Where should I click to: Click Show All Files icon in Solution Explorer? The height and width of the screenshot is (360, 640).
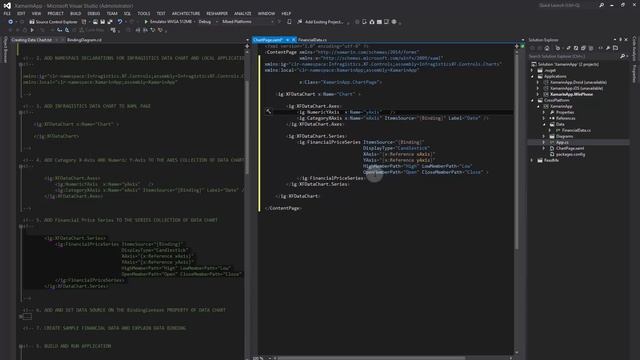(x=591, y=48)
